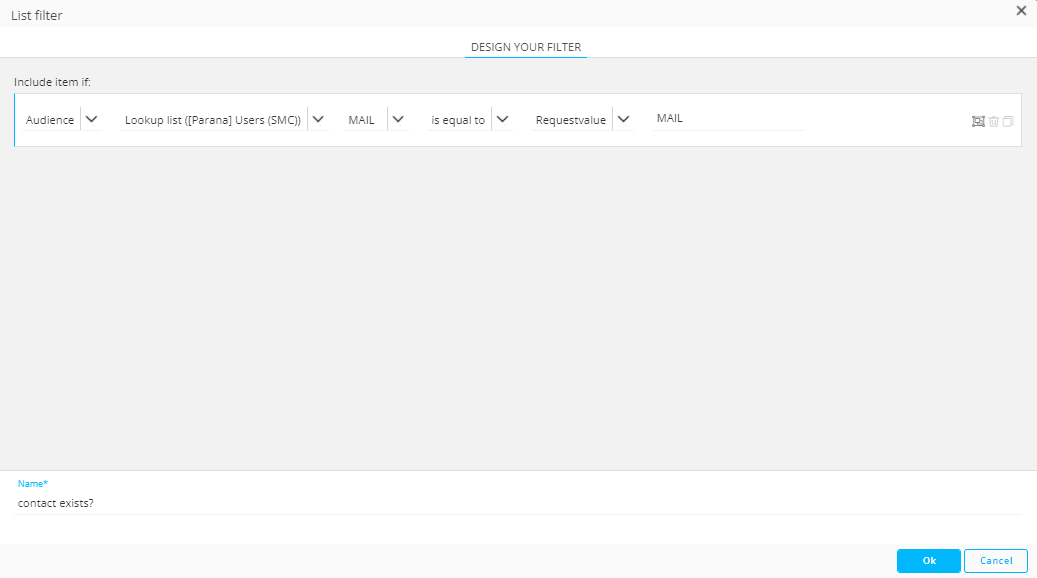Click the Audience scope label

50,120
